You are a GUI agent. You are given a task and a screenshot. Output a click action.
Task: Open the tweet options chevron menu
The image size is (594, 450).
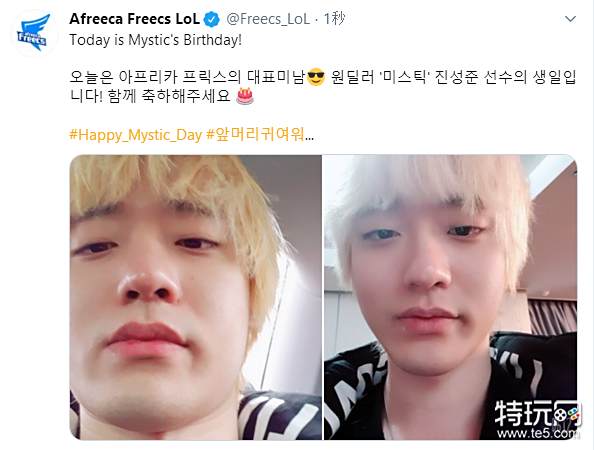(570, 19)
